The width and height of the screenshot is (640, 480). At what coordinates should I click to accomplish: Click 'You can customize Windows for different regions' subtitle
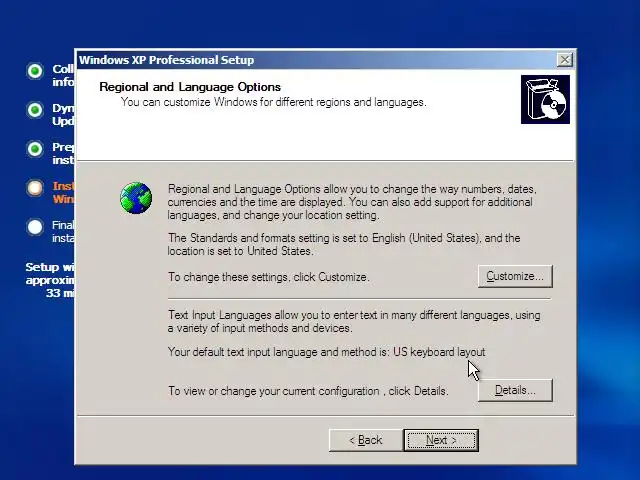(x=273, y=102)
